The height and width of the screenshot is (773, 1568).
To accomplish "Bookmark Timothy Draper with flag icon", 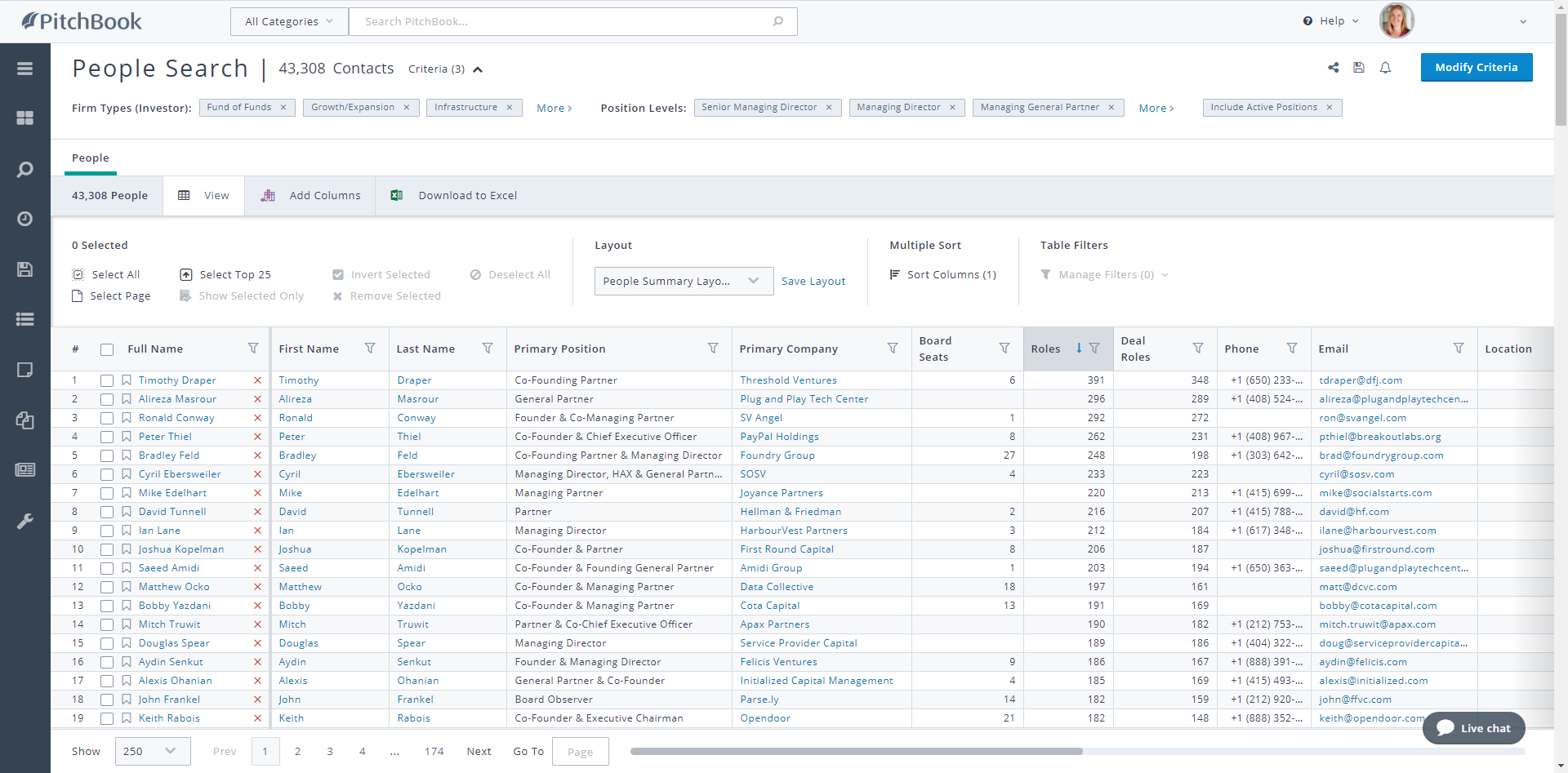I will (x=127, y=380).
